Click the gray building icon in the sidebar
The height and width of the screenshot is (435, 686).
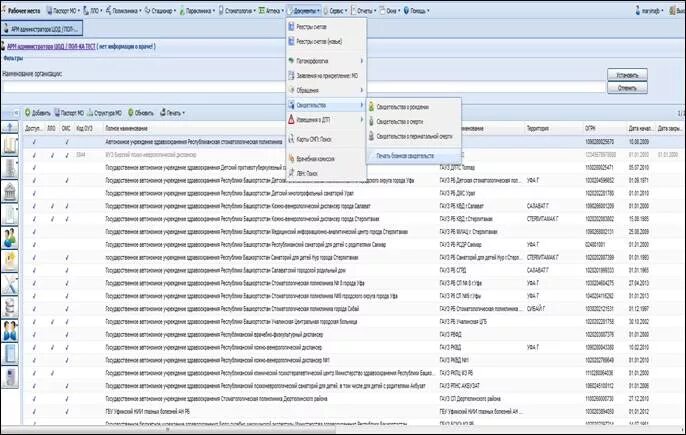click(x=10, y=168)
